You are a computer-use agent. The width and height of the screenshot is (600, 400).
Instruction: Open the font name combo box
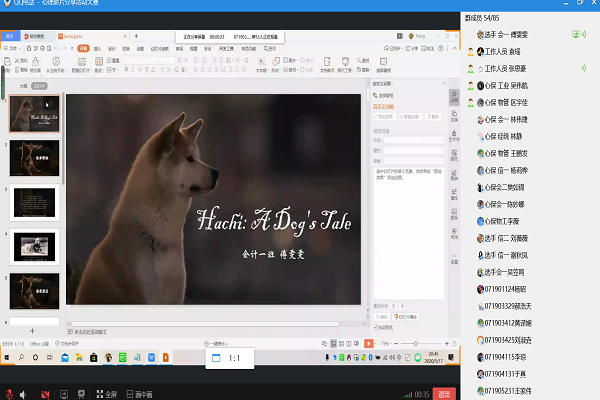tap(140, 60)
